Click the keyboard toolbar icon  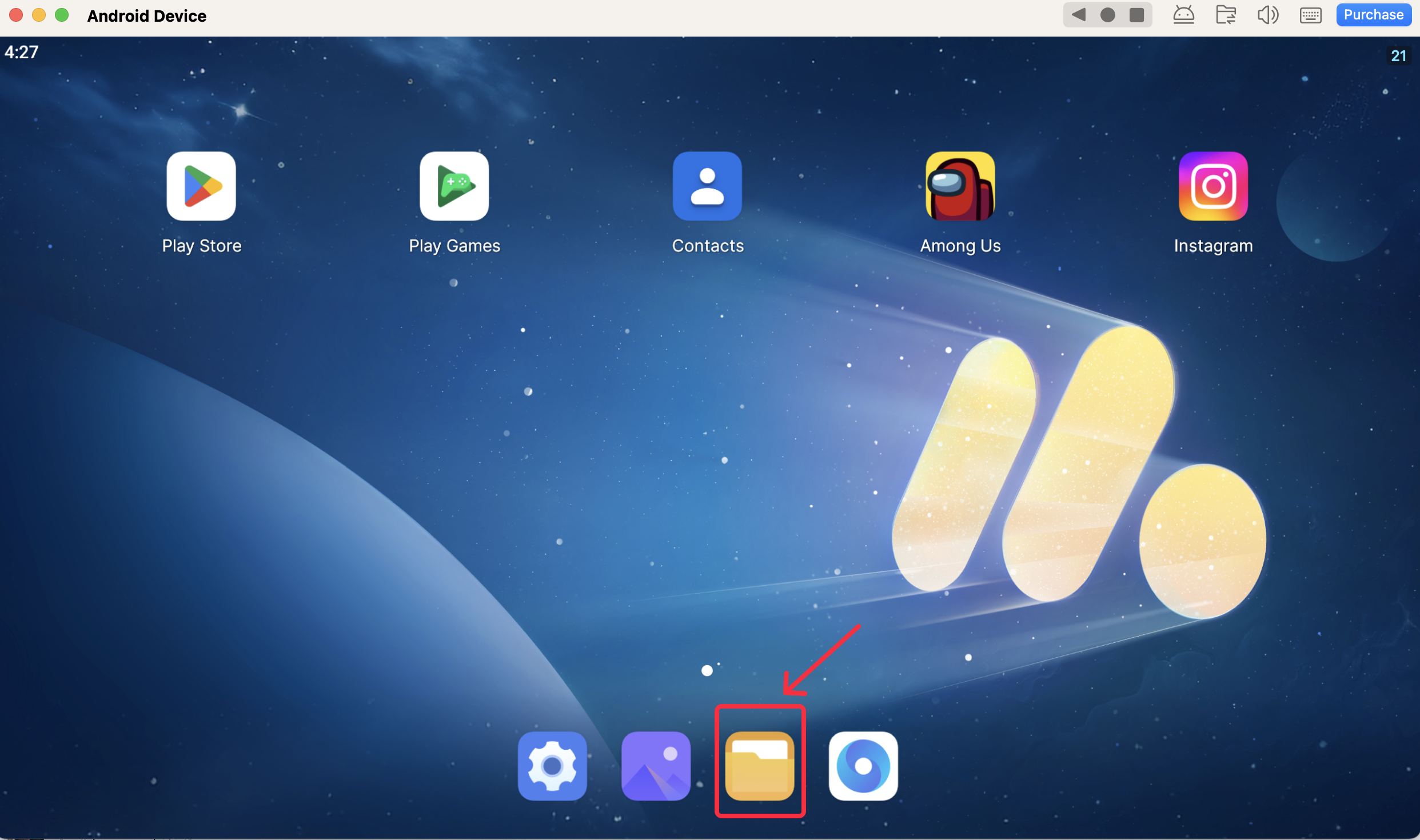[1310, 15]
